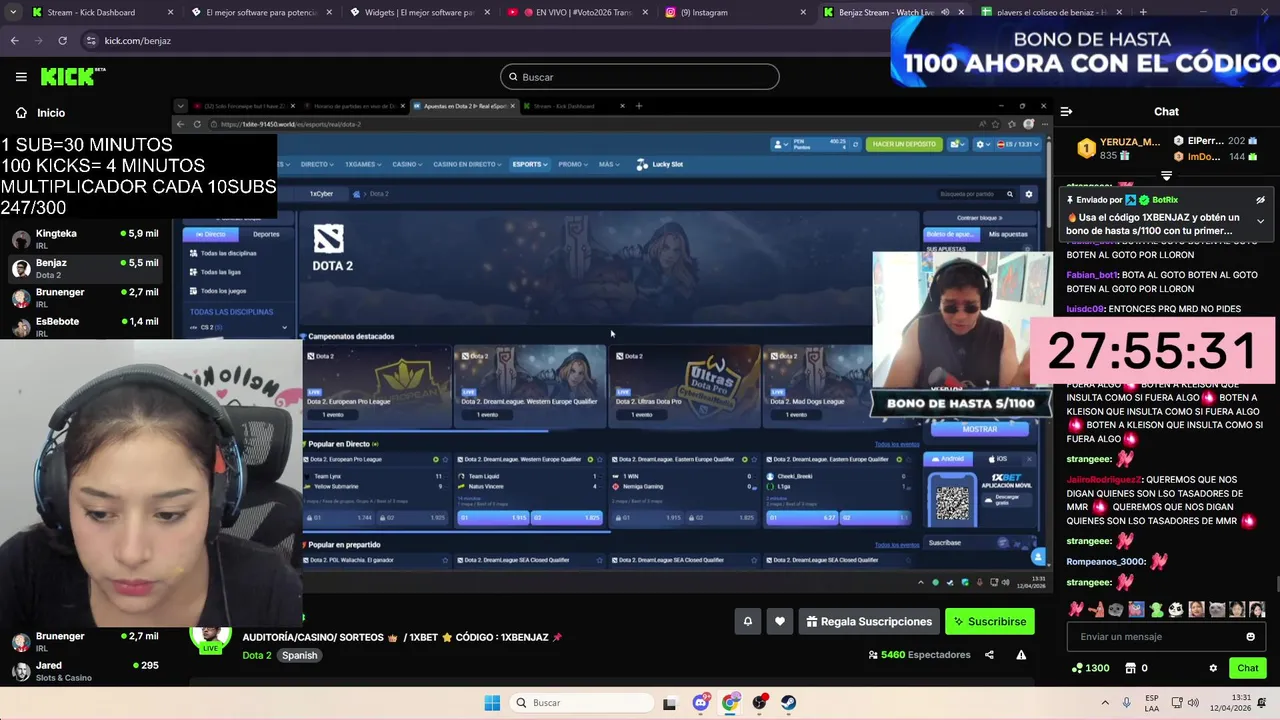Open Dota 2 Ultras Dota Pro card
This screenshot has height=720, width=1280.
tap(683, 386)
